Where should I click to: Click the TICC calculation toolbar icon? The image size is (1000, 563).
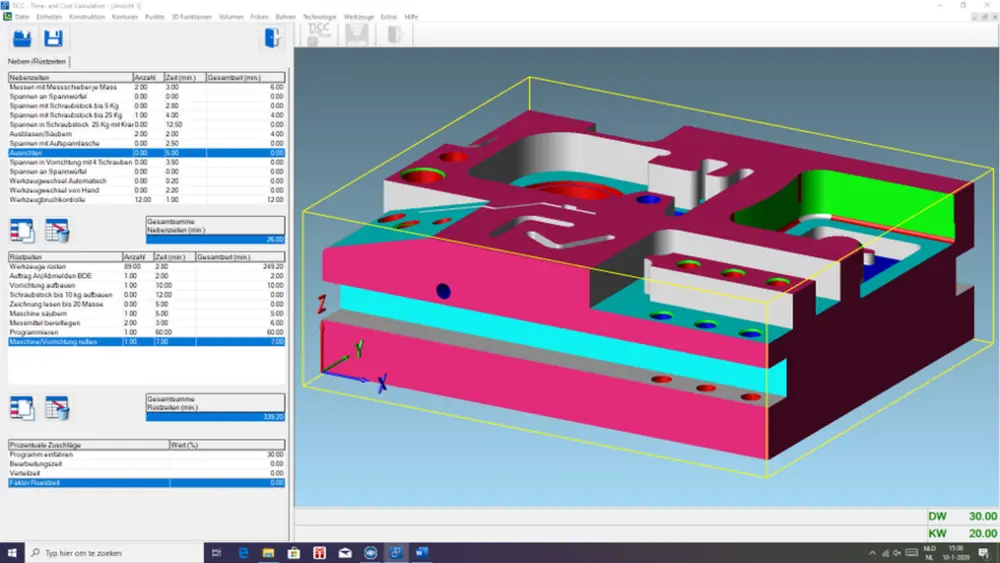[x=319, y=35]
